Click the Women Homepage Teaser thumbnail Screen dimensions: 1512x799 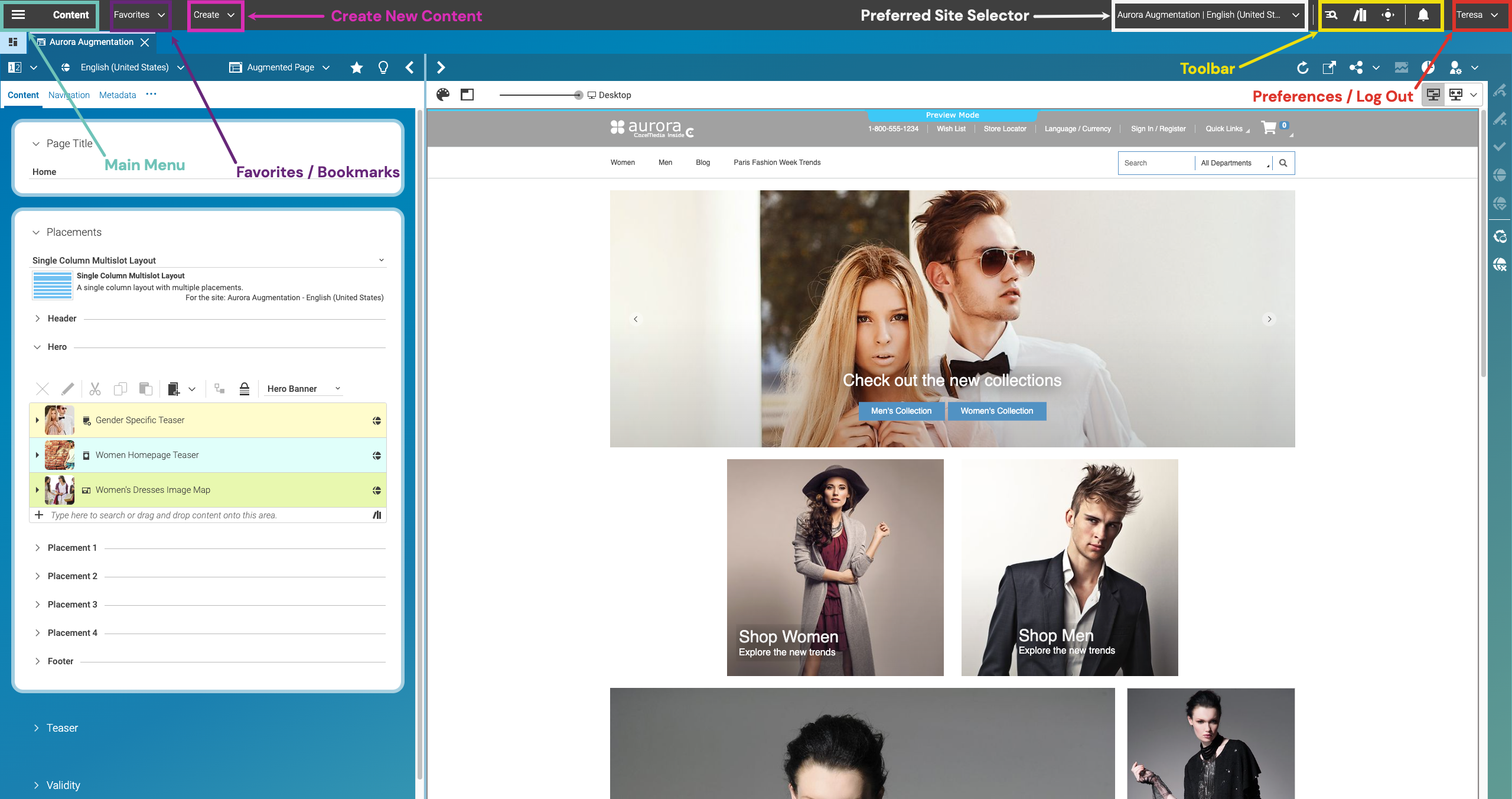point(60,455)
